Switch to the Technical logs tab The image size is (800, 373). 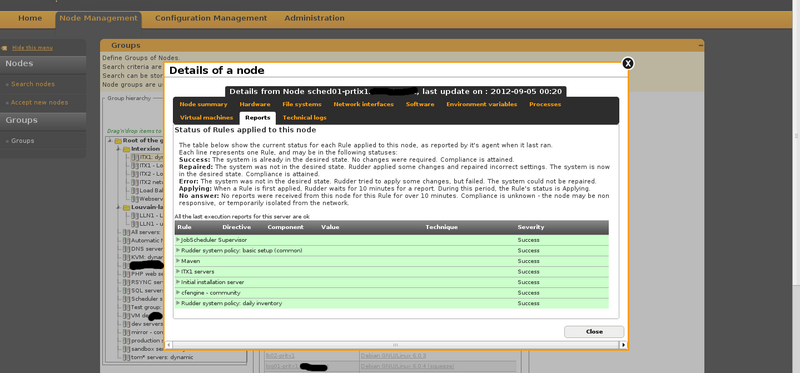click(x=305, y=117)
